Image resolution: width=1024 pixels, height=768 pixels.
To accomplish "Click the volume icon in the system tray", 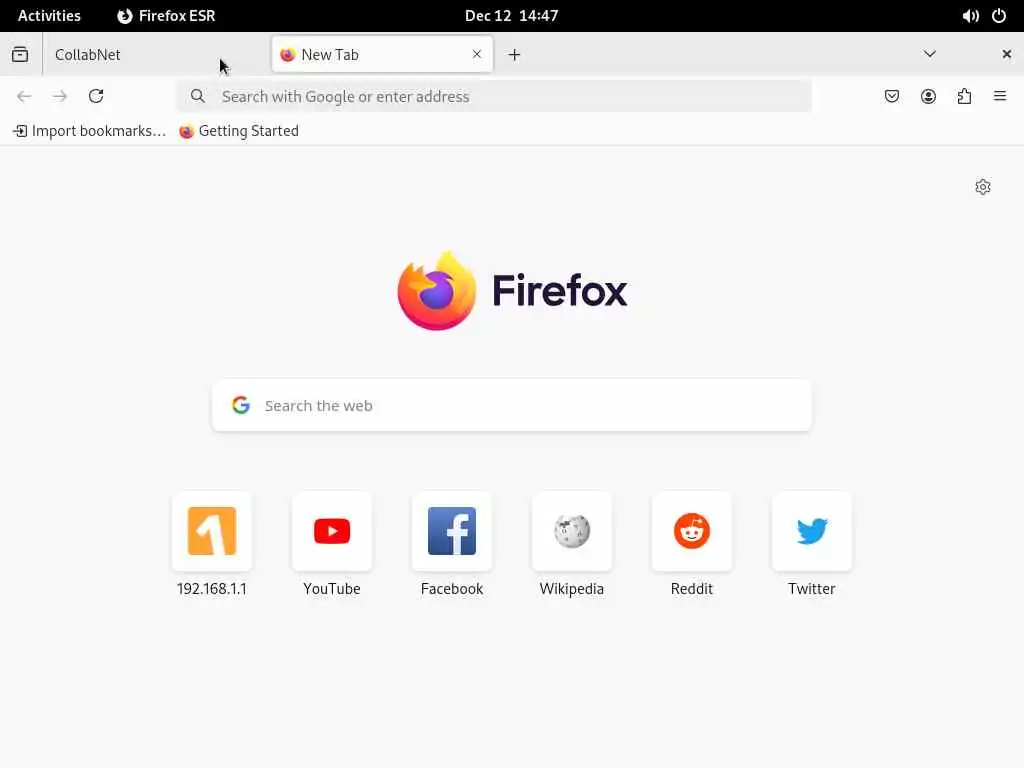I will 970,16.
